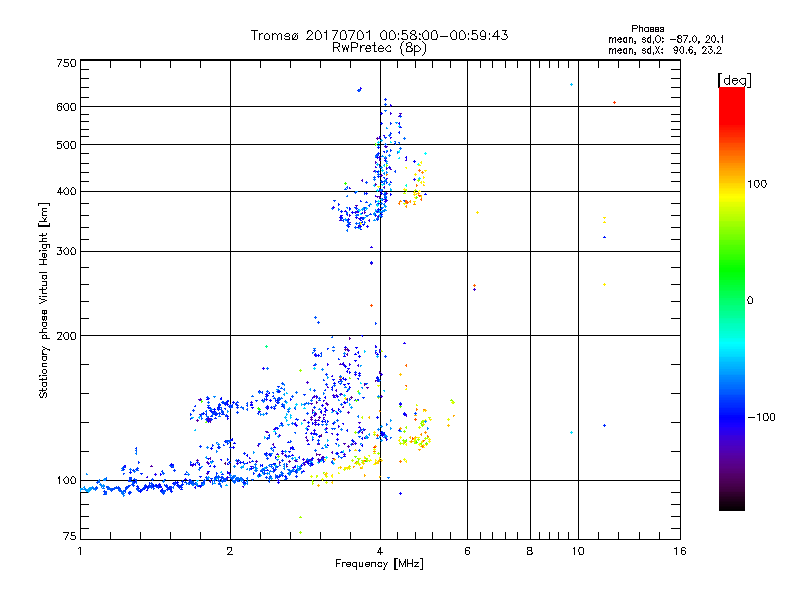Click the x-axis tick label "10"

[x=578, y=551]
